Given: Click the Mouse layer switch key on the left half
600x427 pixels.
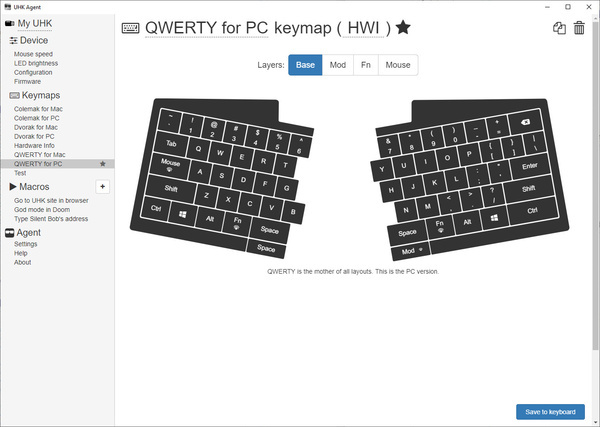Looking at the screenshot, I should tap(170, 164).
